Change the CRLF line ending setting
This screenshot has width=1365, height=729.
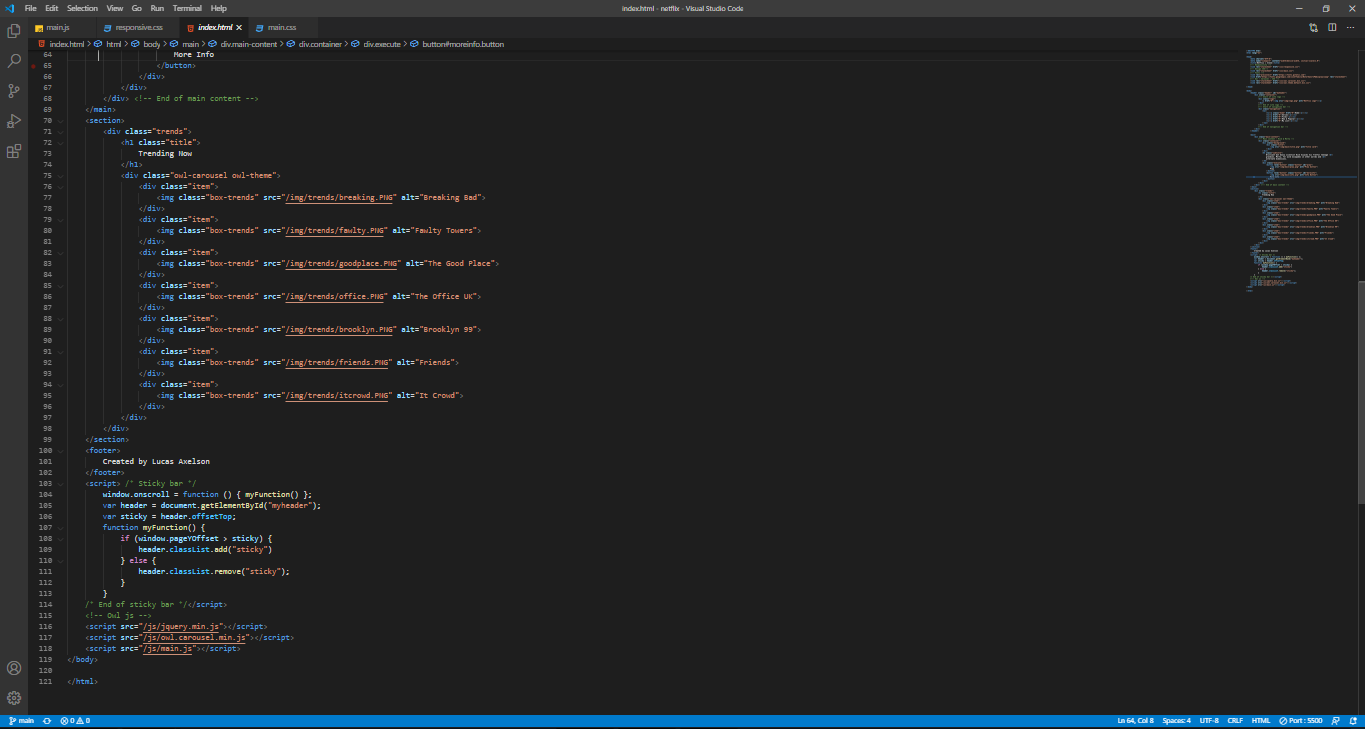point(1236,720)
